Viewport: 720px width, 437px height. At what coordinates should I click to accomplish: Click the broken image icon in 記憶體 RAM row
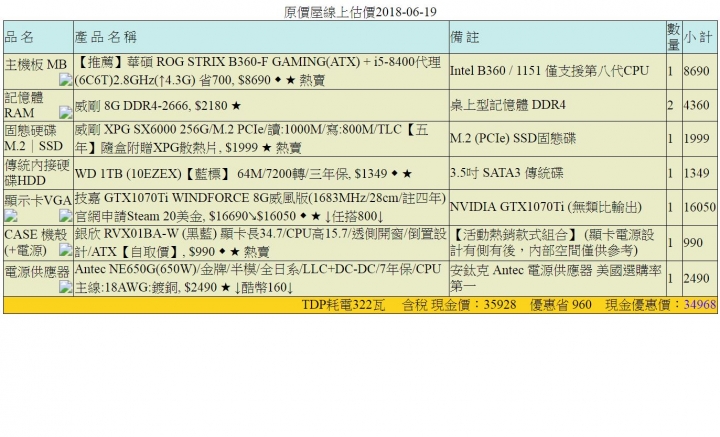pos(65,112)
